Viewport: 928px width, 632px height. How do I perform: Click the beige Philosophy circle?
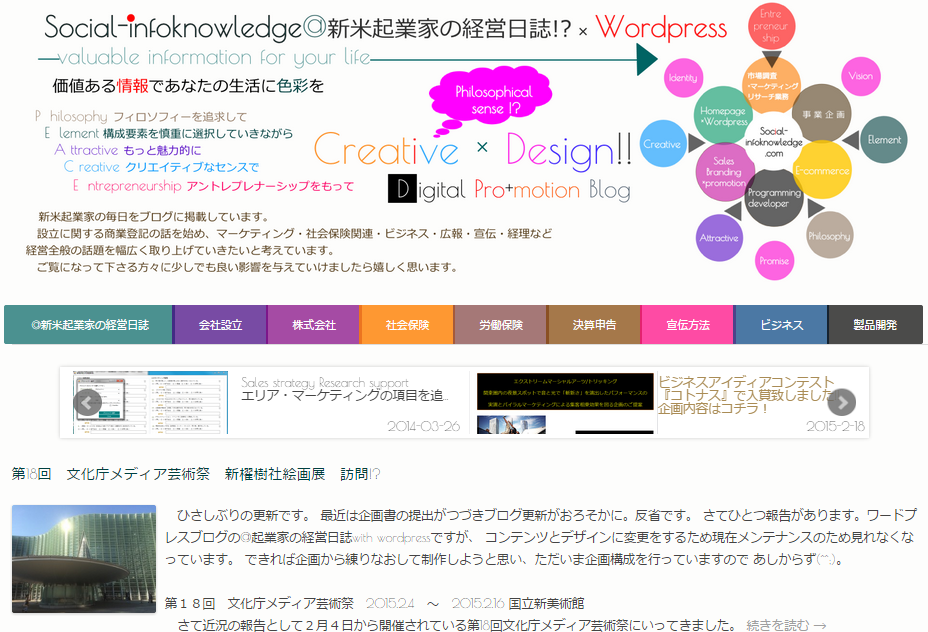point(829,235)
